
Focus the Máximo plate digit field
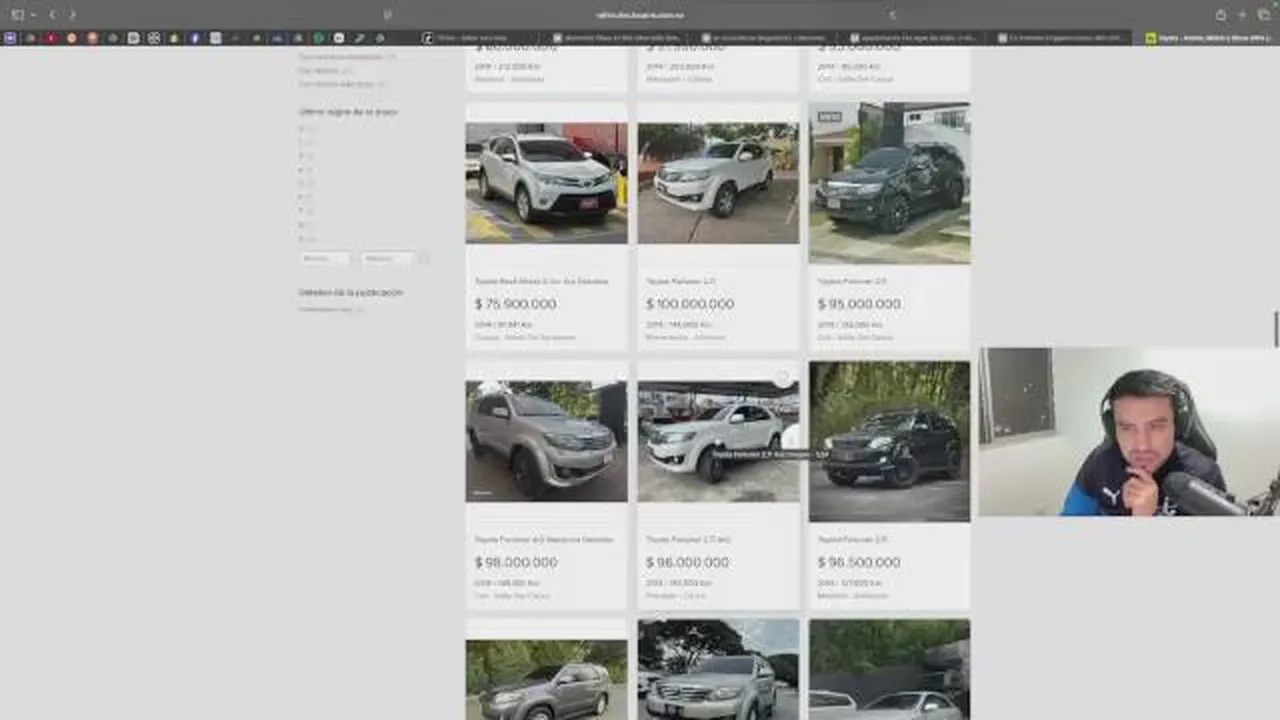click(x=388, y=259)
